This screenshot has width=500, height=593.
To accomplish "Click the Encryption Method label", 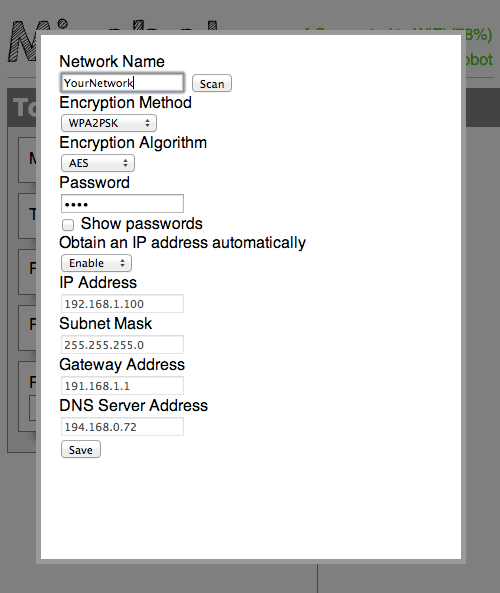I will (x=126, y=102).
